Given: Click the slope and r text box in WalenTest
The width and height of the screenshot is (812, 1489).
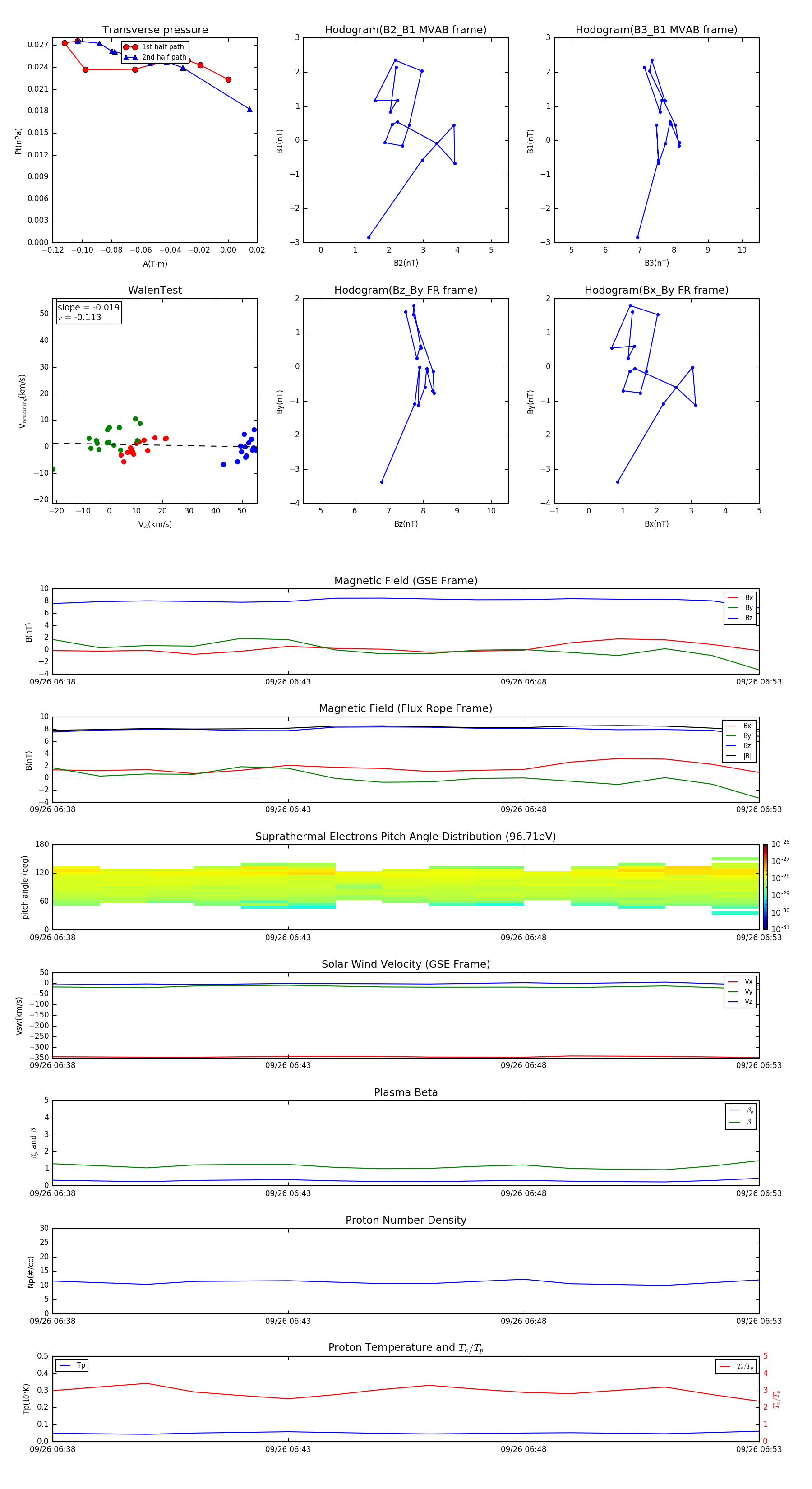Looking at the screenshot, I should point(88,312).
